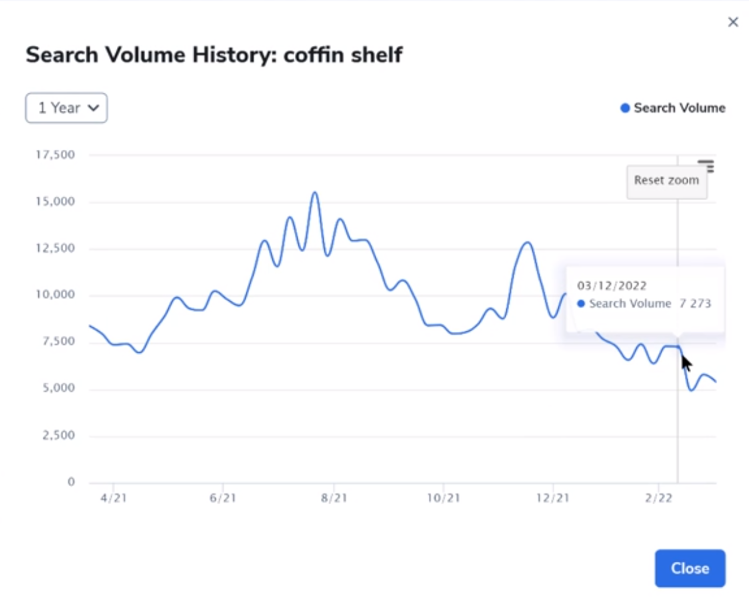Click the 10/21 x-axis label
Viewport: 749px width, 609px height.
point(443,497)
